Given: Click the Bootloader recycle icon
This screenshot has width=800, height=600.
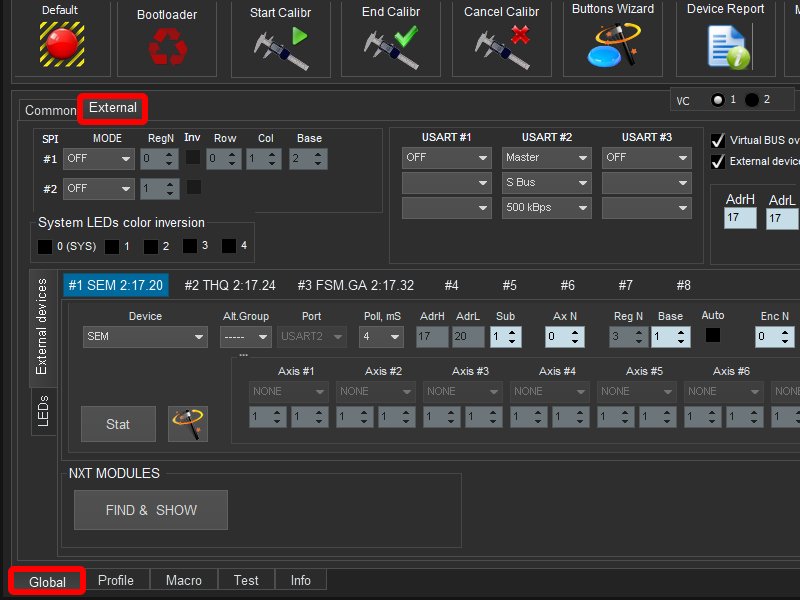Looking at the screenshot, I should [166, 45].
